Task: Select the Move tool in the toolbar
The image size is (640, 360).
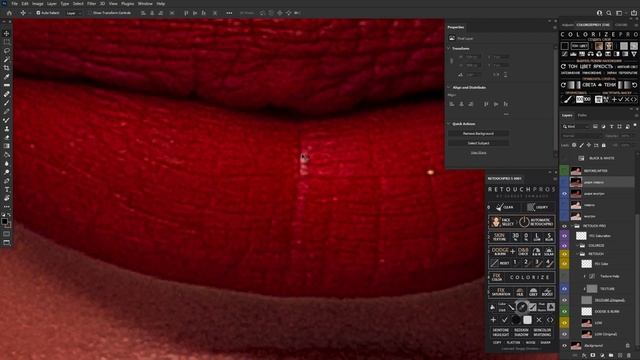Action: pos(7,33)
